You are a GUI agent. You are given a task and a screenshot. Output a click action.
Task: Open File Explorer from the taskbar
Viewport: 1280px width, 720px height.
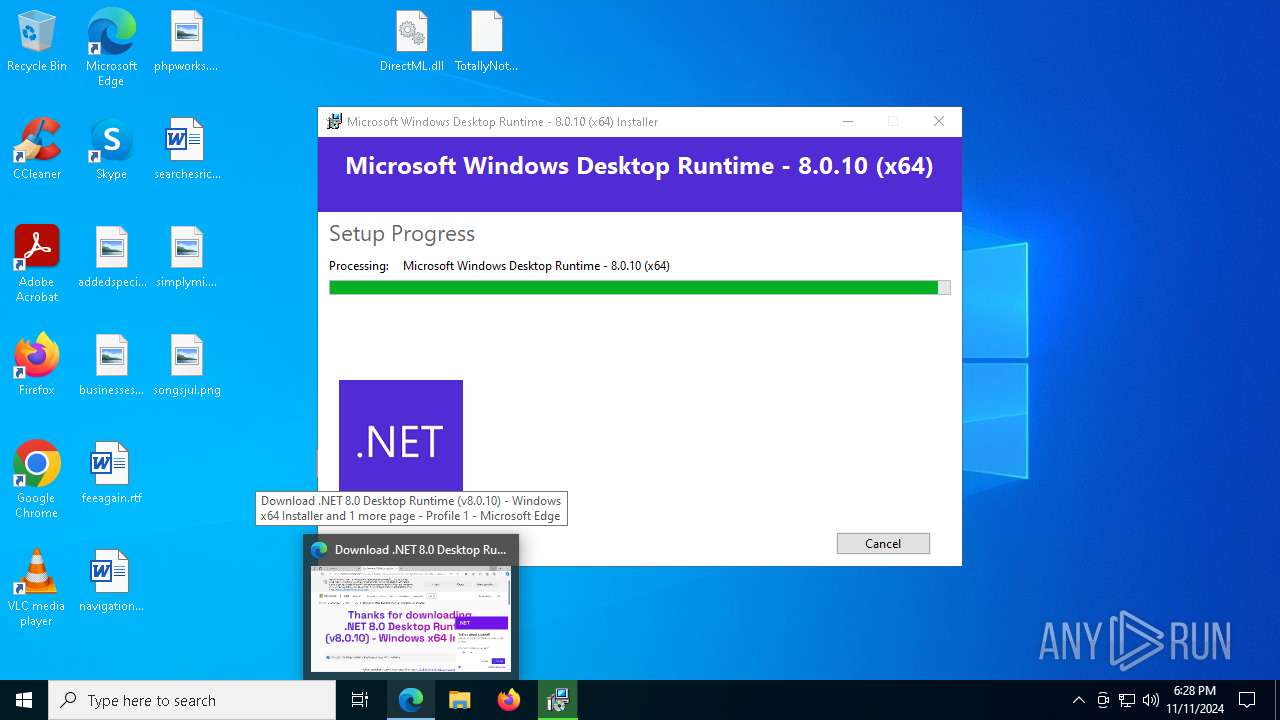(x=460, y=700)
